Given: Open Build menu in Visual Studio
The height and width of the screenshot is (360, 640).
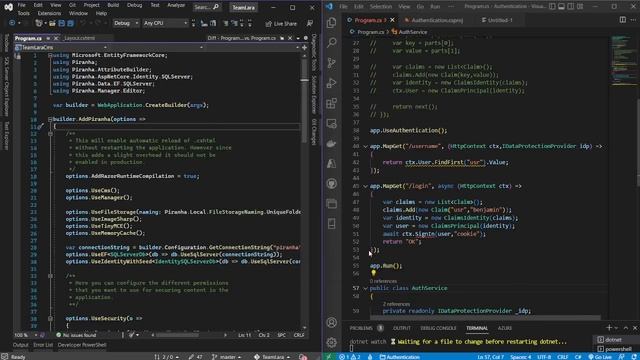Looking at the screenshot, I should click(x=113, y=5).
